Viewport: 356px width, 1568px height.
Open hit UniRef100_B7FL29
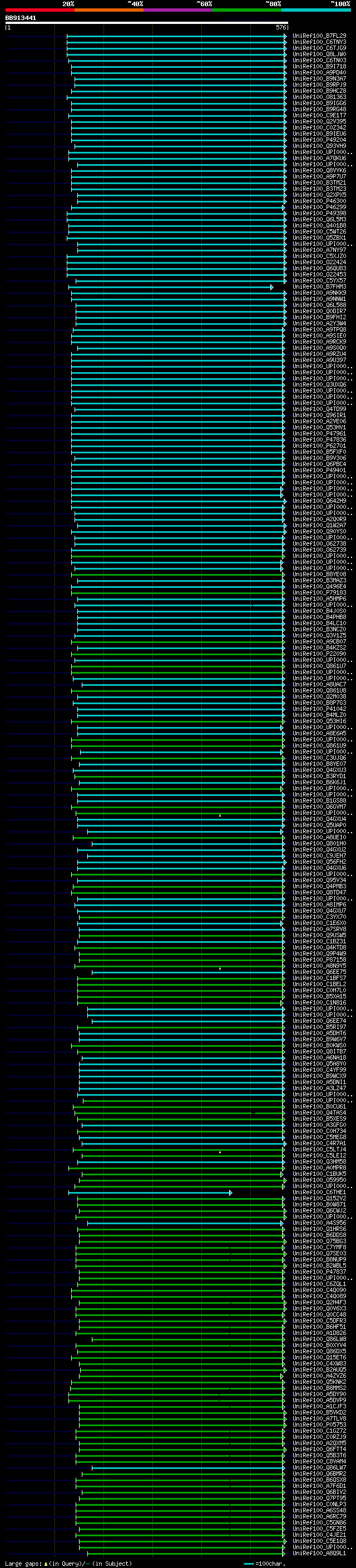[319, 36]
